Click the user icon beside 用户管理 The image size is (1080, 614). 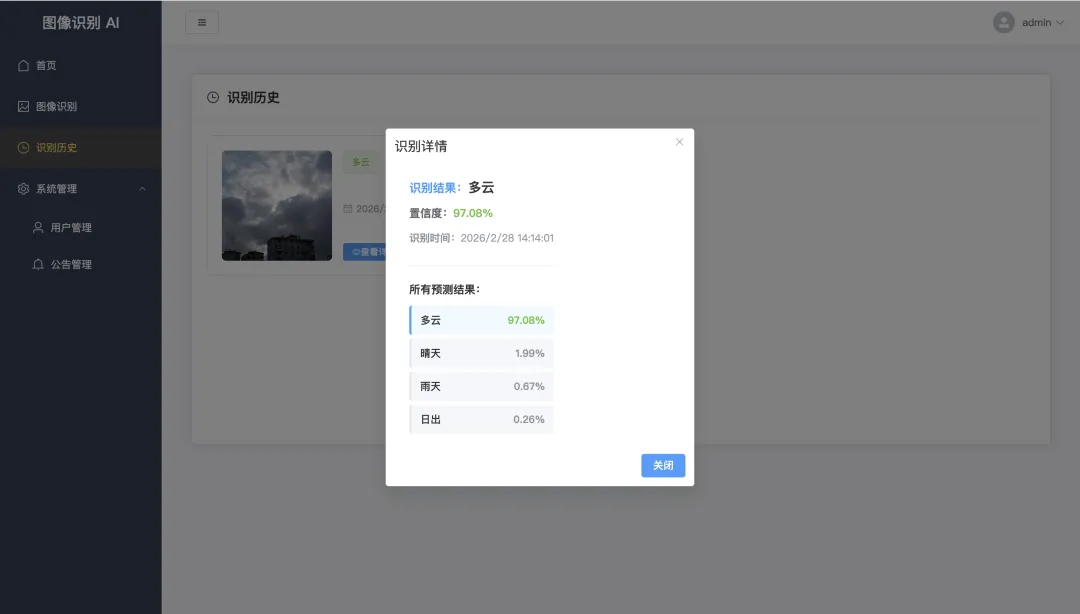[x=38, y=227]
